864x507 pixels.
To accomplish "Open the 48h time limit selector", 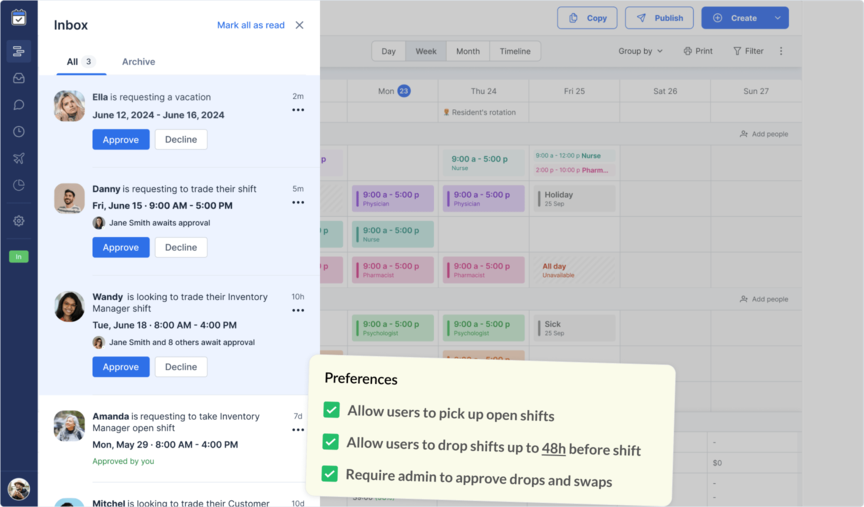I will [x=553, y=449].
